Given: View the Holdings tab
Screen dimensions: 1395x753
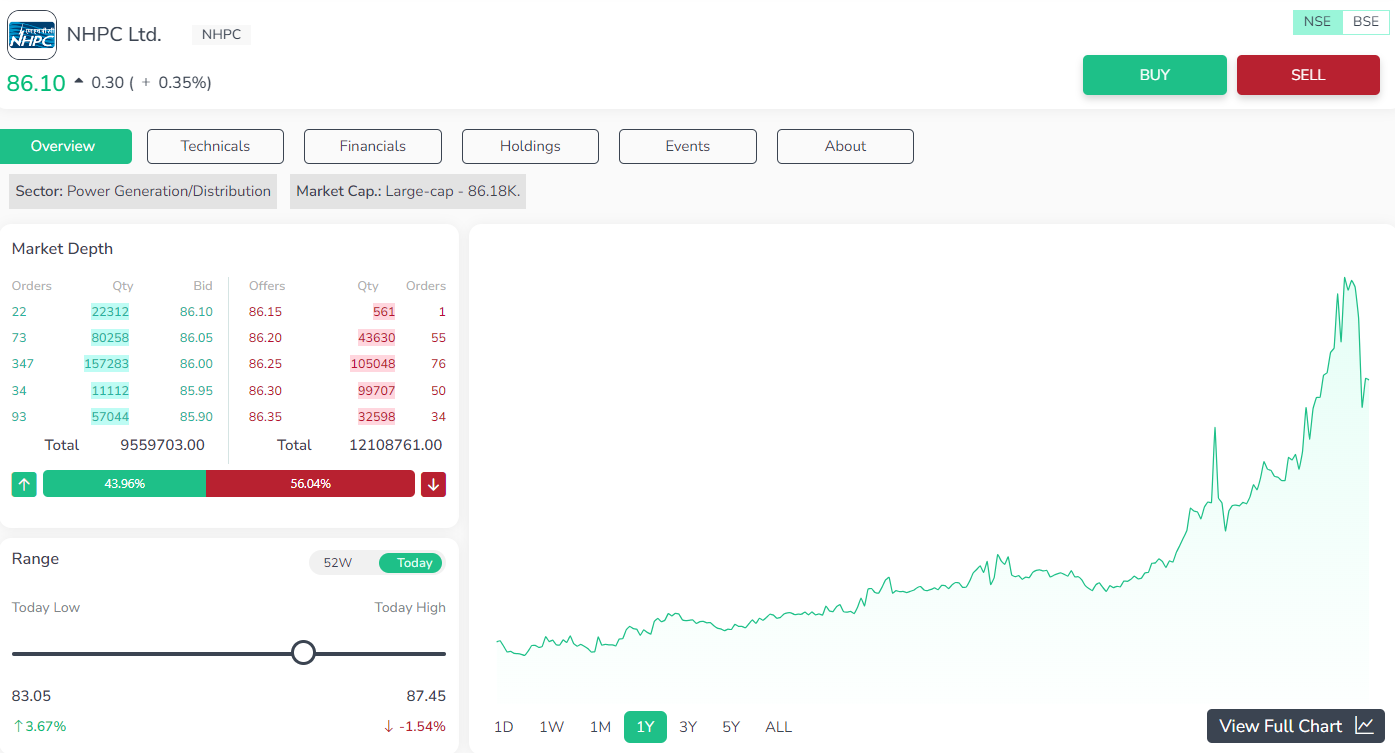Looking at the screenshot, I should 530,146.
